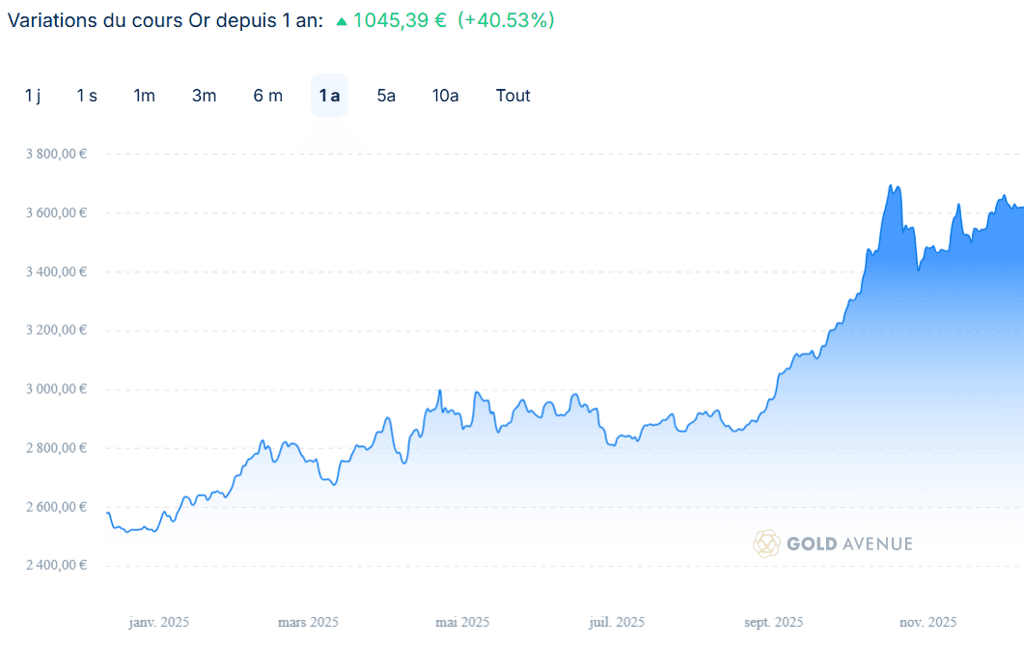The width and height of the screenshot is (1024, 646).
Task: Click the janv. 2025 axis label
Action: point(158,622)
